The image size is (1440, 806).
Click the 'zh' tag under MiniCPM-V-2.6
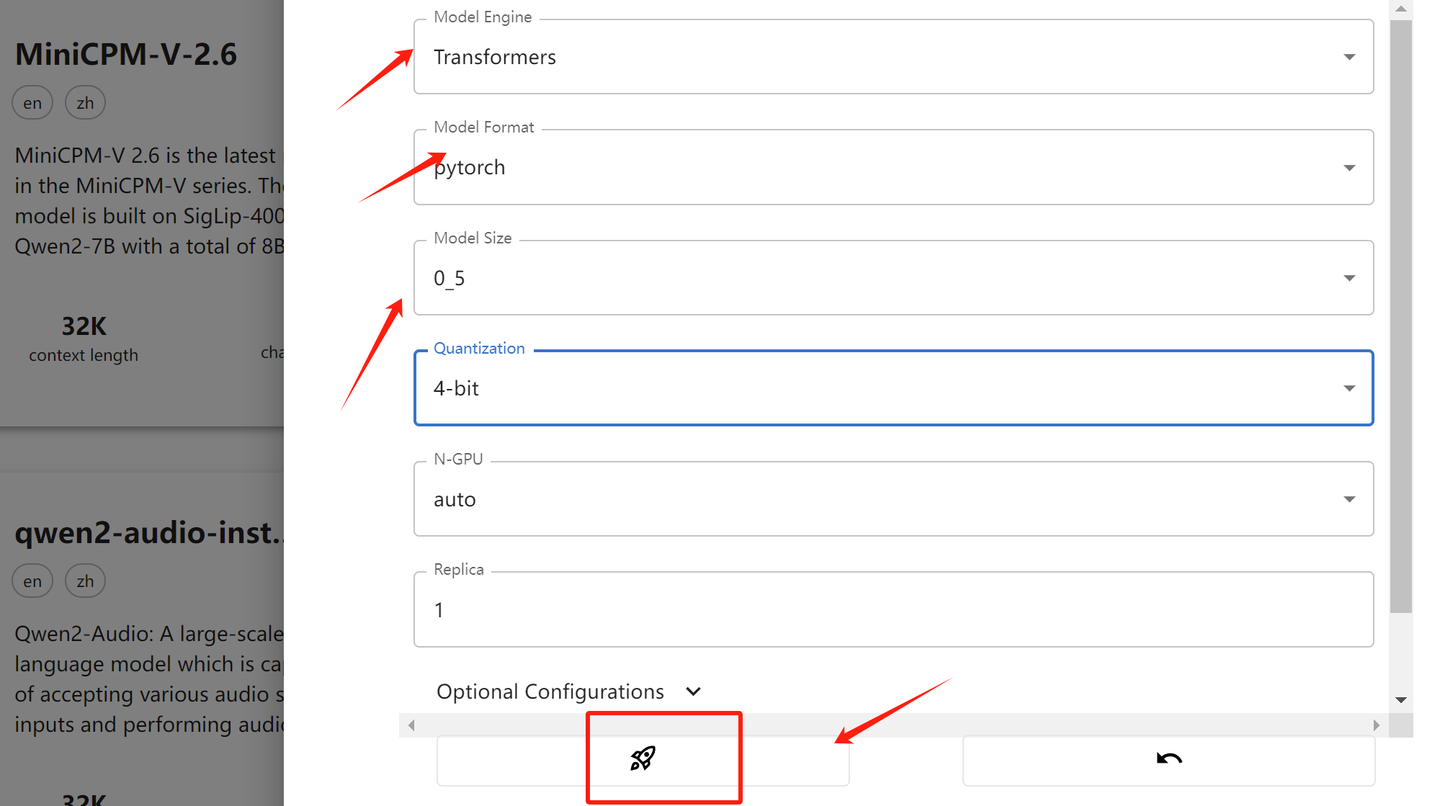[85, 103]
